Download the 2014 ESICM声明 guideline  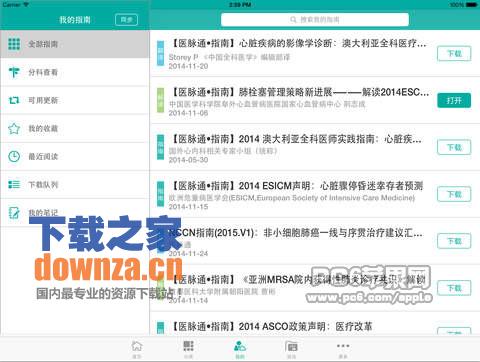(454, 194)
